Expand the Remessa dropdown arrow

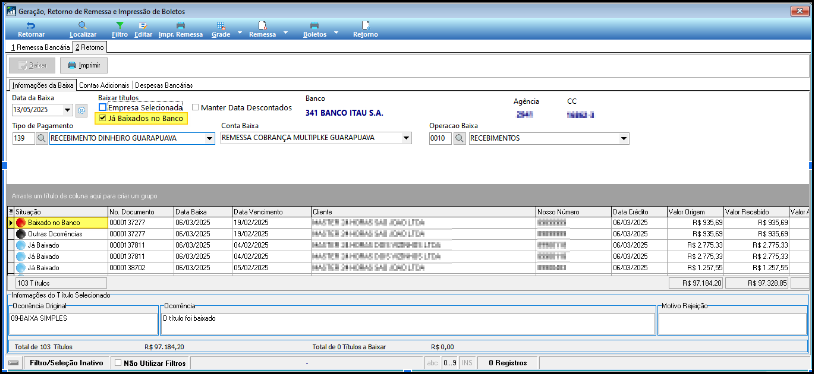coord(286,32)
